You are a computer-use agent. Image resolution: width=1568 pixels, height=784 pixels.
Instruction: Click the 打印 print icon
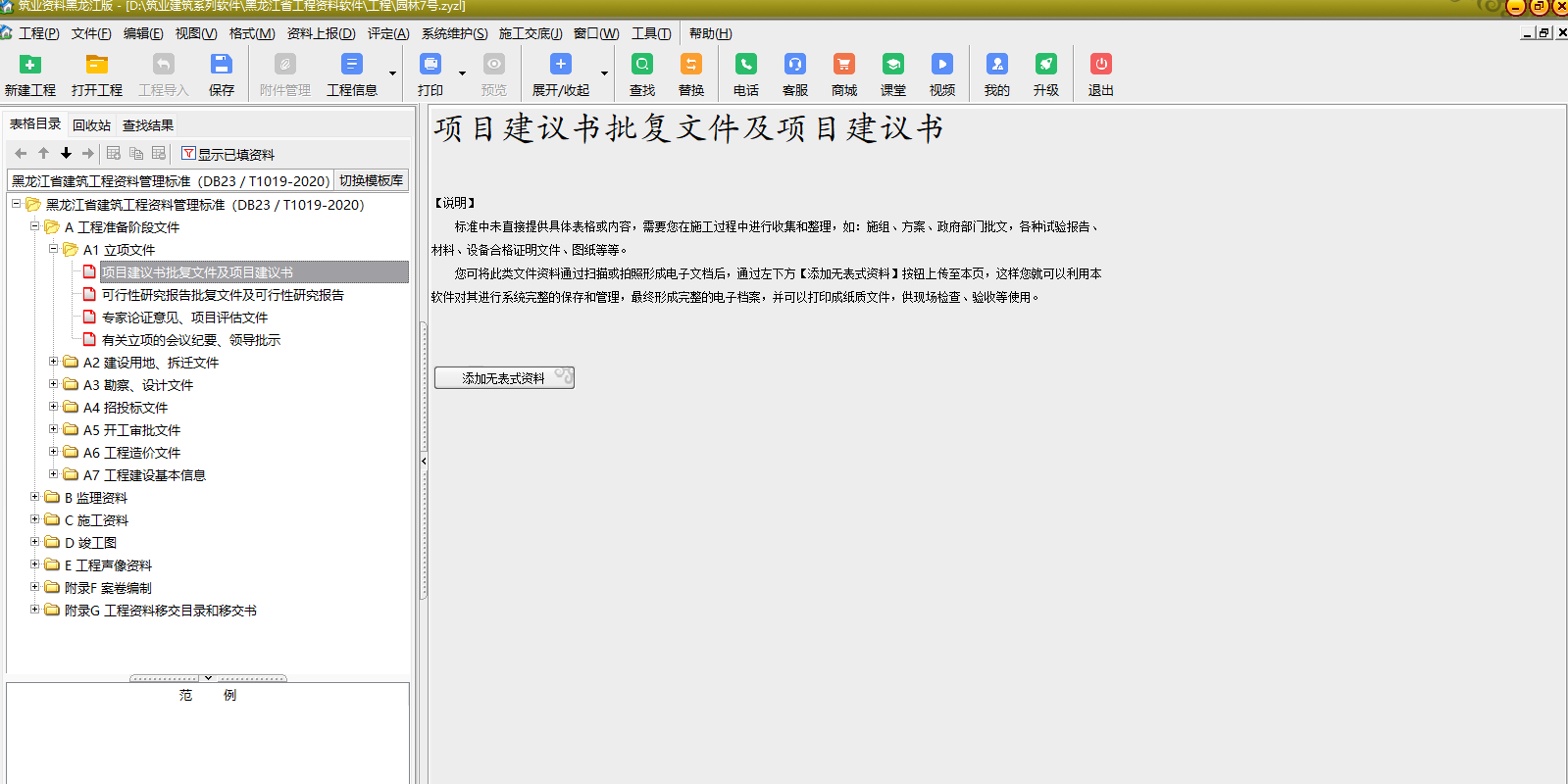(430, 66)
